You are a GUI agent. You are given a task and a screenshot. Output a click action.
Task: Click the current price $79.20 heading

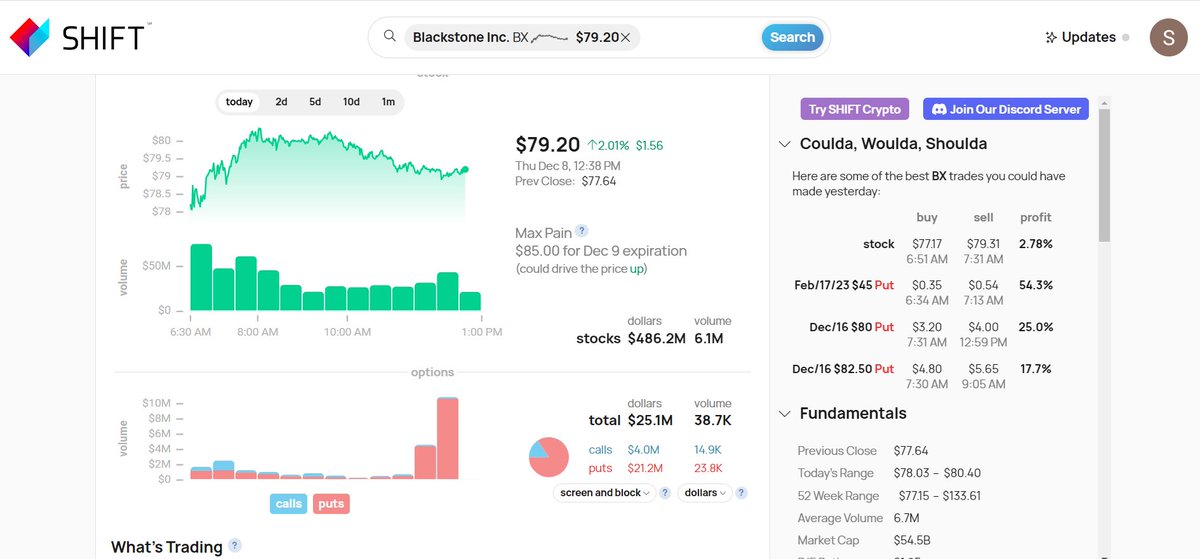click(x=548, y=145)
